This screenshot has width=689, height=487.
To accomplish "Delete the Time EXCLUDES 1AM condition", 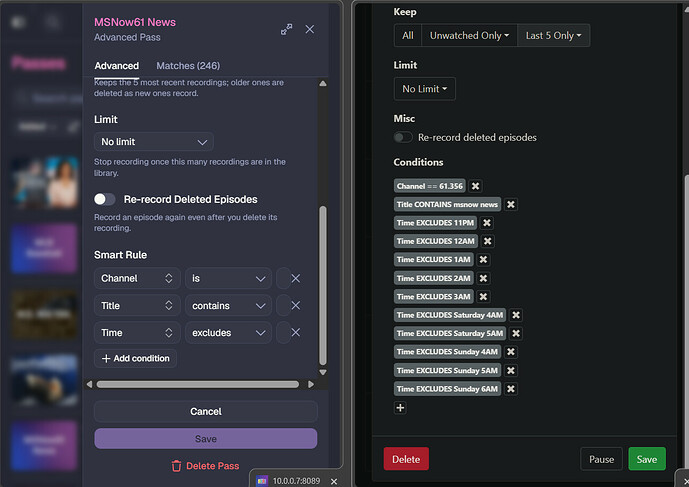I will click(483, 259).
